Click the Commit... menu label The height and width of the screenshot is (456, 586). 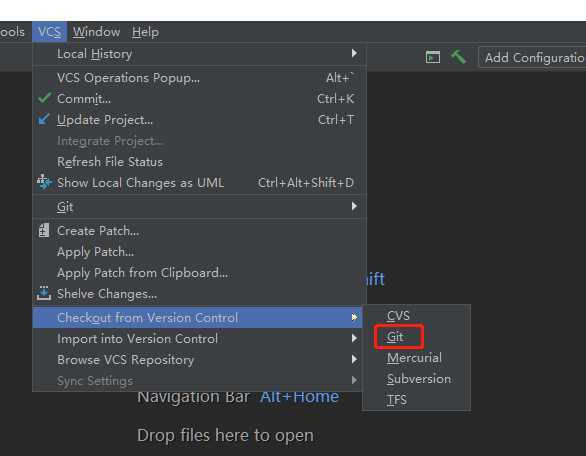[84, 99]
